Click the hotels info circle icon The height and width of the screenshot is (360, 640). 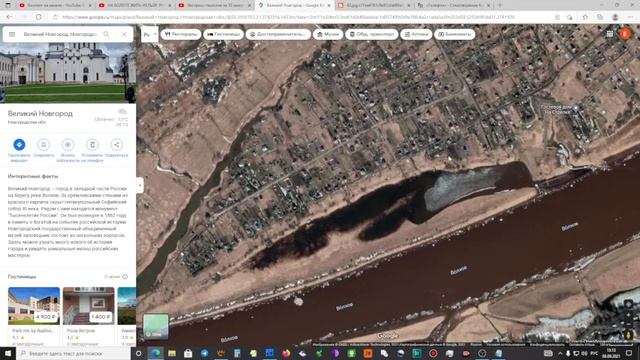(125, 277)
